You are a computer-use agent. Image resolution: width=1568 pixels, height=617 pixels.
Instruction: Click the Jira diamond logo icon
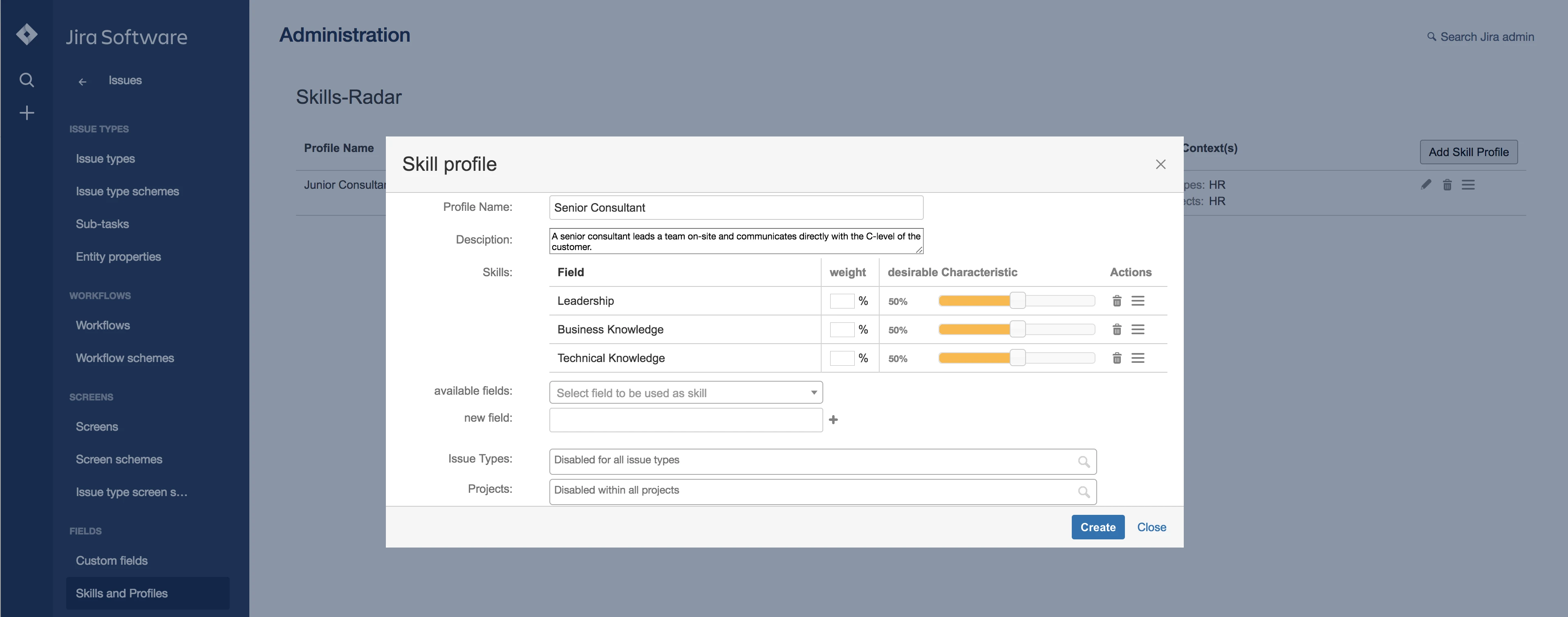27,35
